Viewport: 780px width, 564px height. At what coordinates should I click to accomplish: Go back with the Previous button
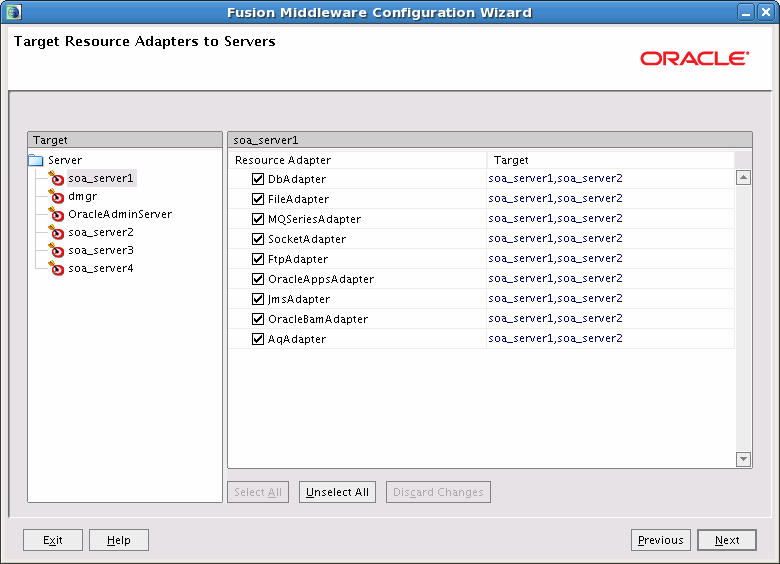[661, 540]
